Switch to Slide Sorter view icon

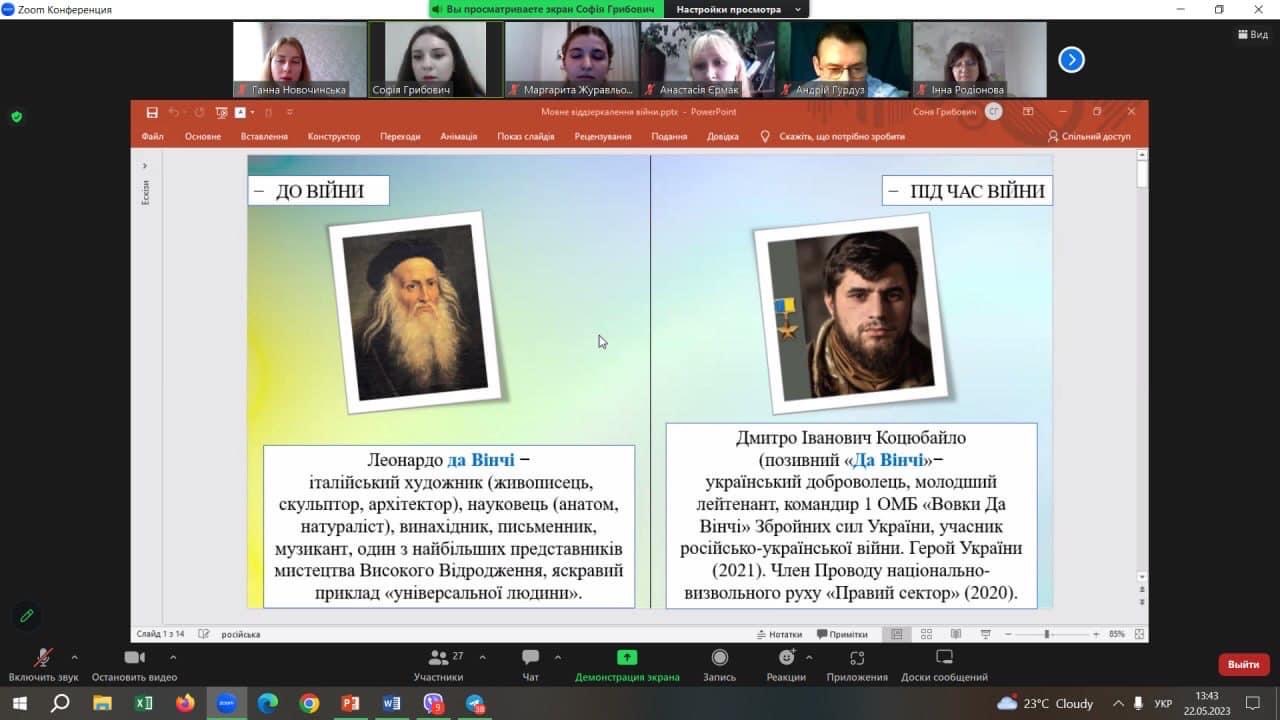[x=926, y=634]
